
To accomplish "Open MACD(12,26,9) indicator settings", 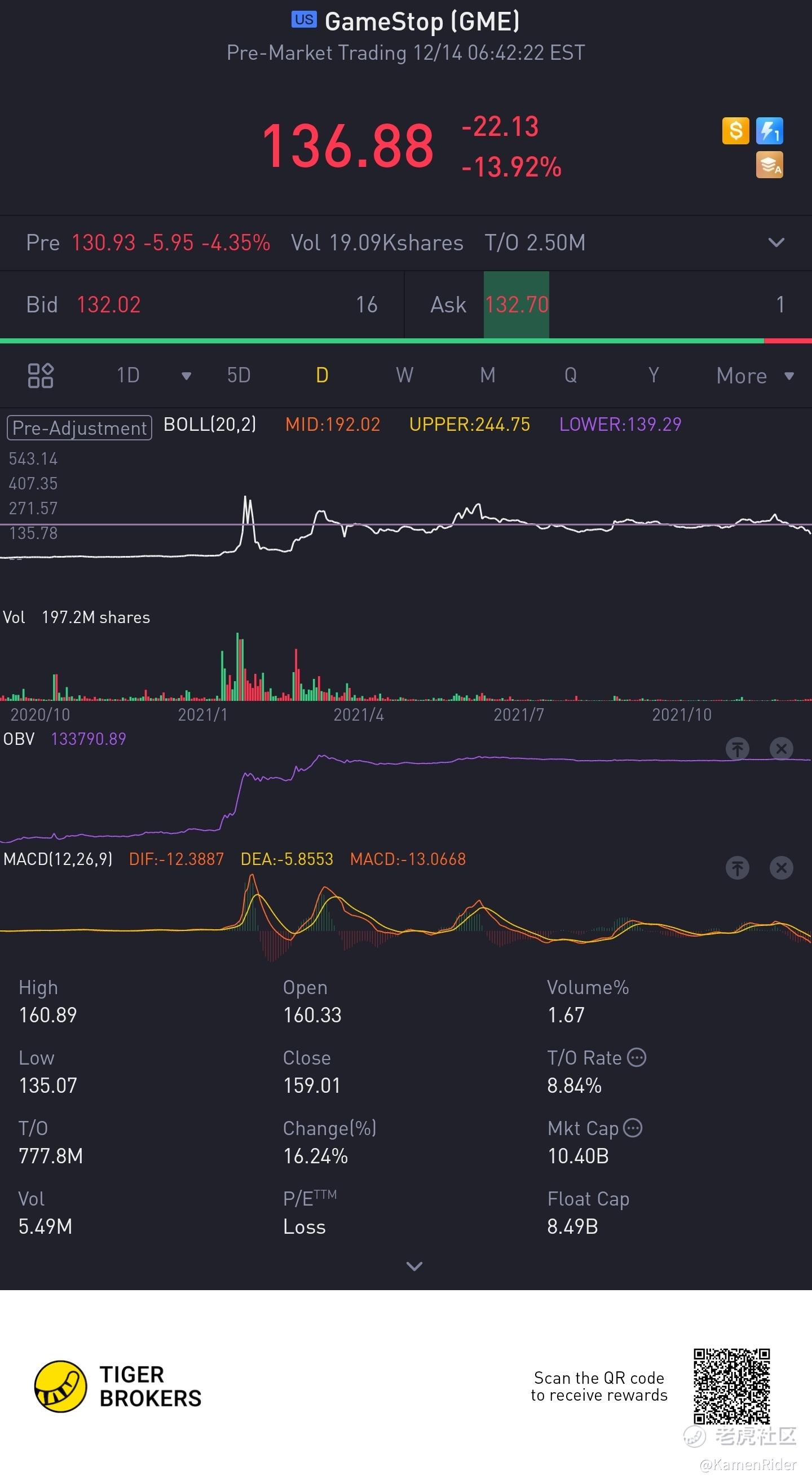I will coord(58,859).
